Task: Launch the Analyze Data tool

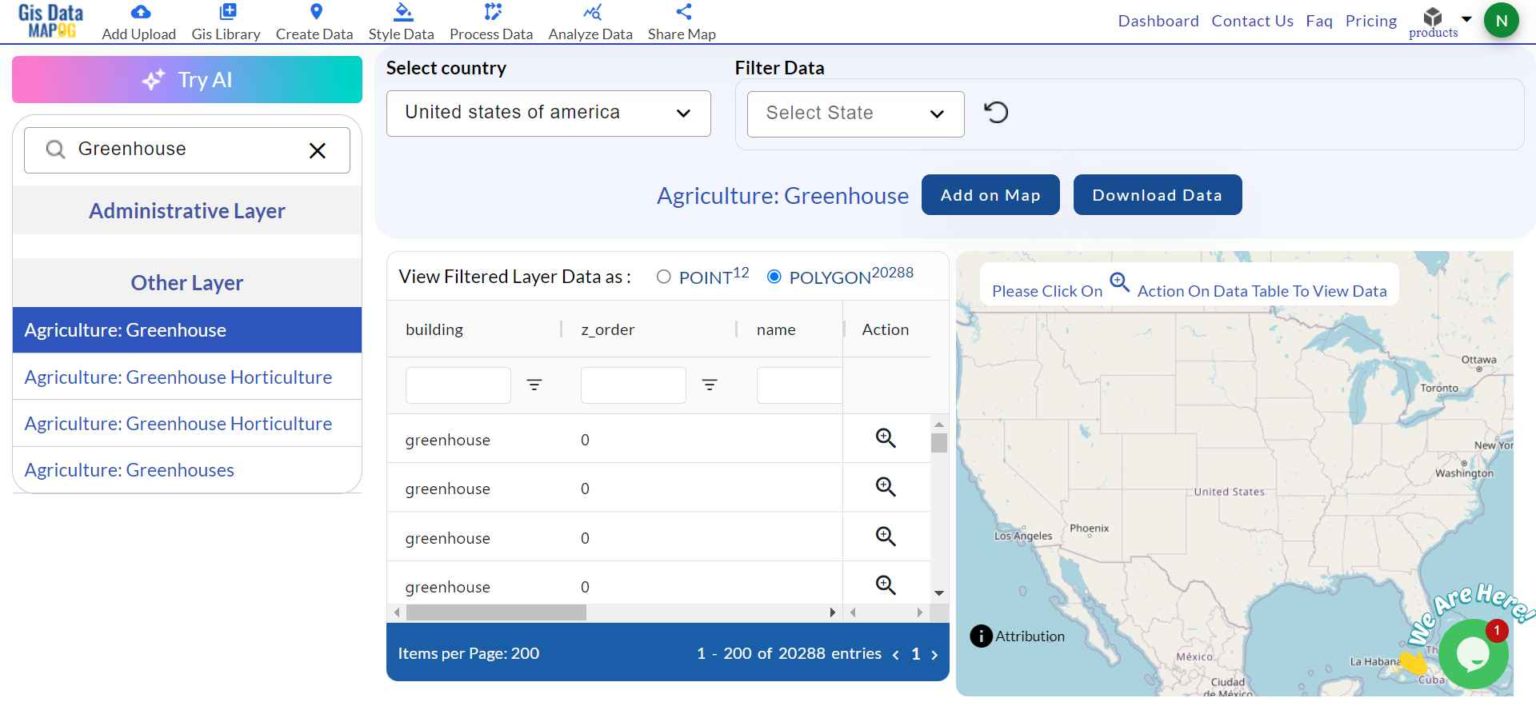Action: 589,20
